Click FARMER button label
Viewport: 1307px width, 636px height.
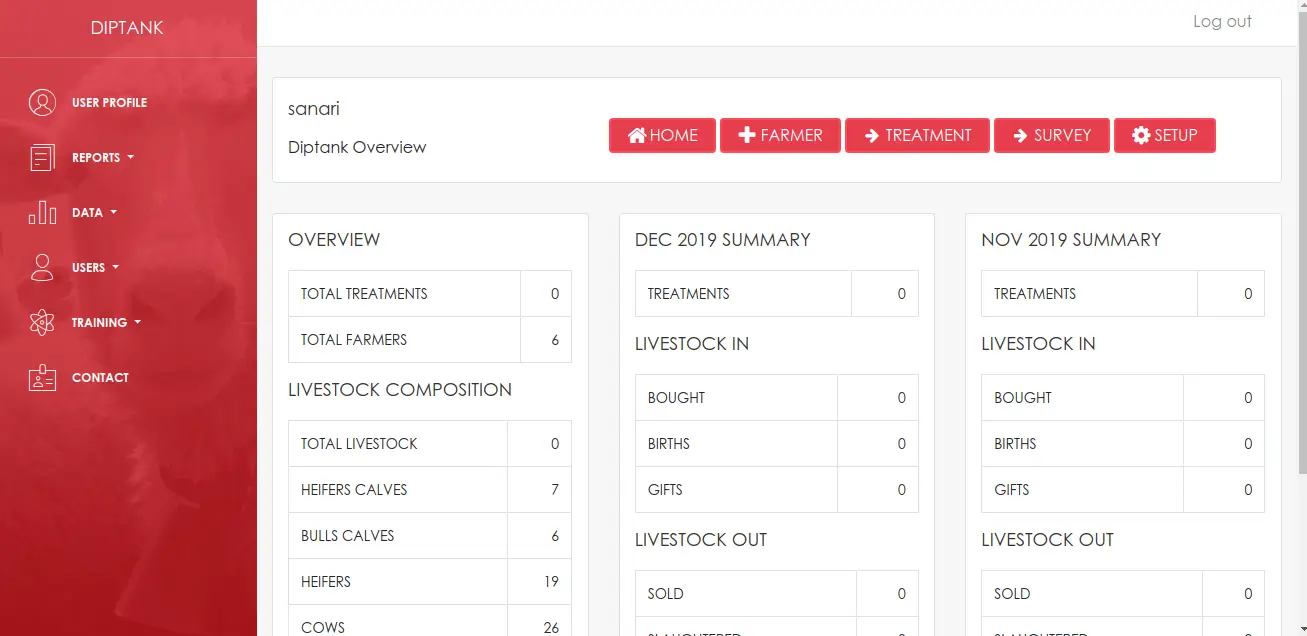pyautogui.click(x=791, y=135)
